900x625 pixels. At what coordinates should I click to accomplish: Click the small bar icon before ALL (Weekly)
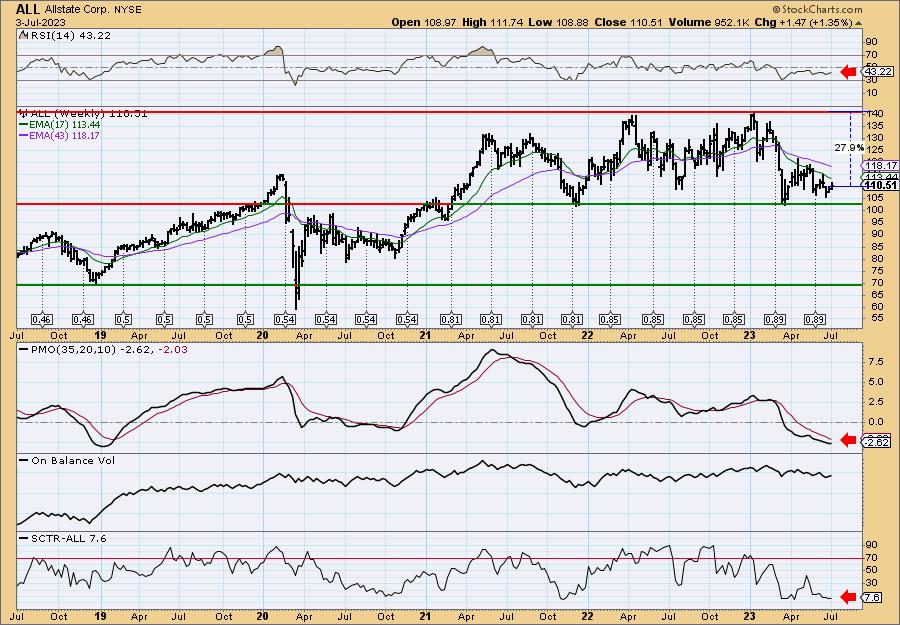22,113
